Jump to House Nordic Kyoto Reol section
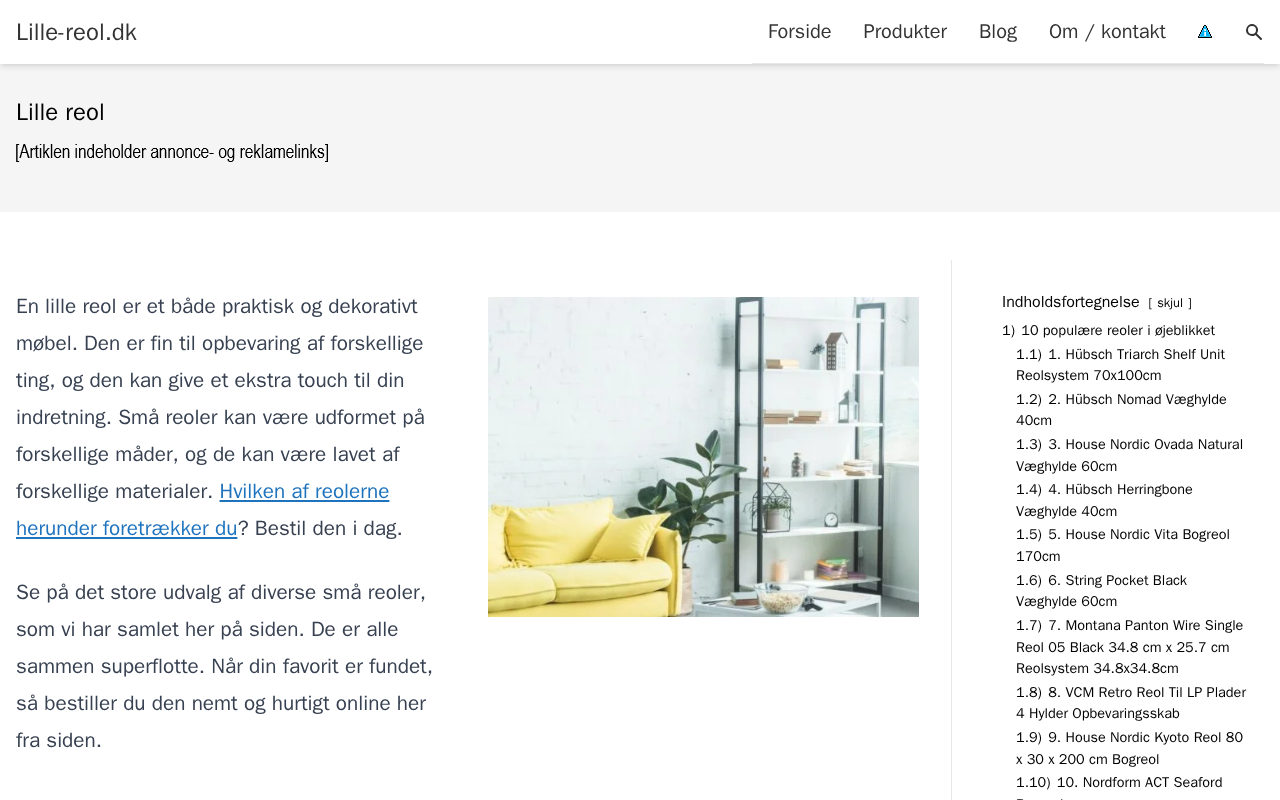The height and width of the screenshot is (800, 1280). [1129, 748]
